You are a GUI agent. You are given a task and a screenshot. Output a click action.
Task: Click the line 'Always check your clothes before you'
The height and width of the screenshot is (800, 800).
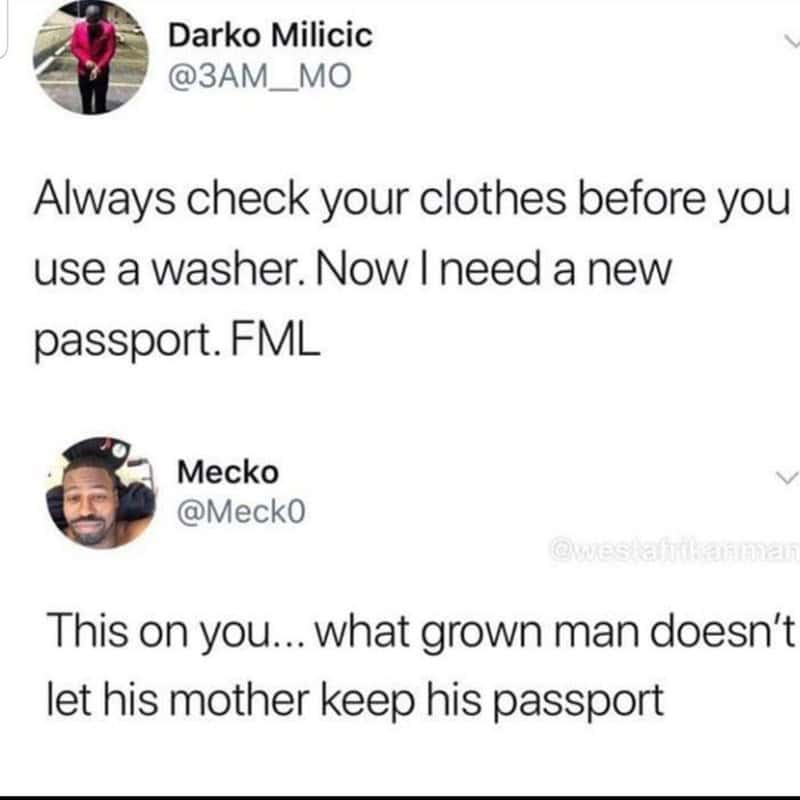click(x=412, y=200)
